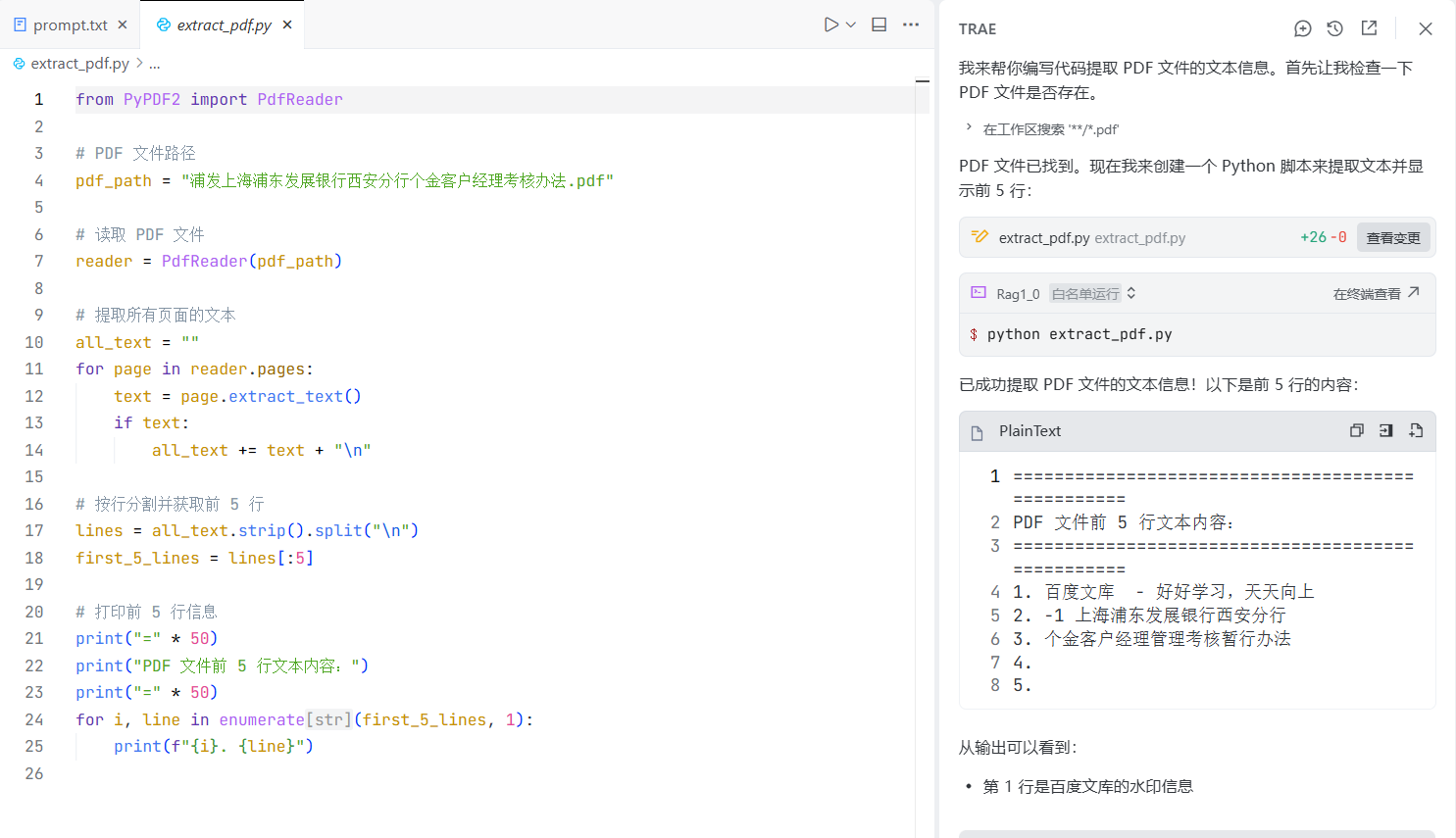Close the prompt.txt tab
This screenshot has width=1456, height=838.
coord(123,25)
